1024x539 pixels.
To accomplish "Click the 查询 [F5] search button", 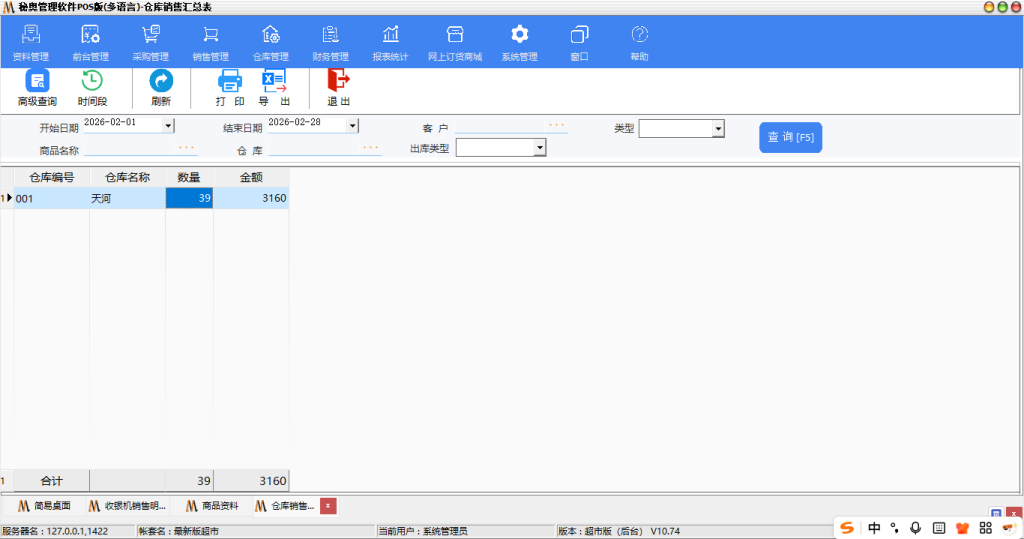I will (790, 137).
